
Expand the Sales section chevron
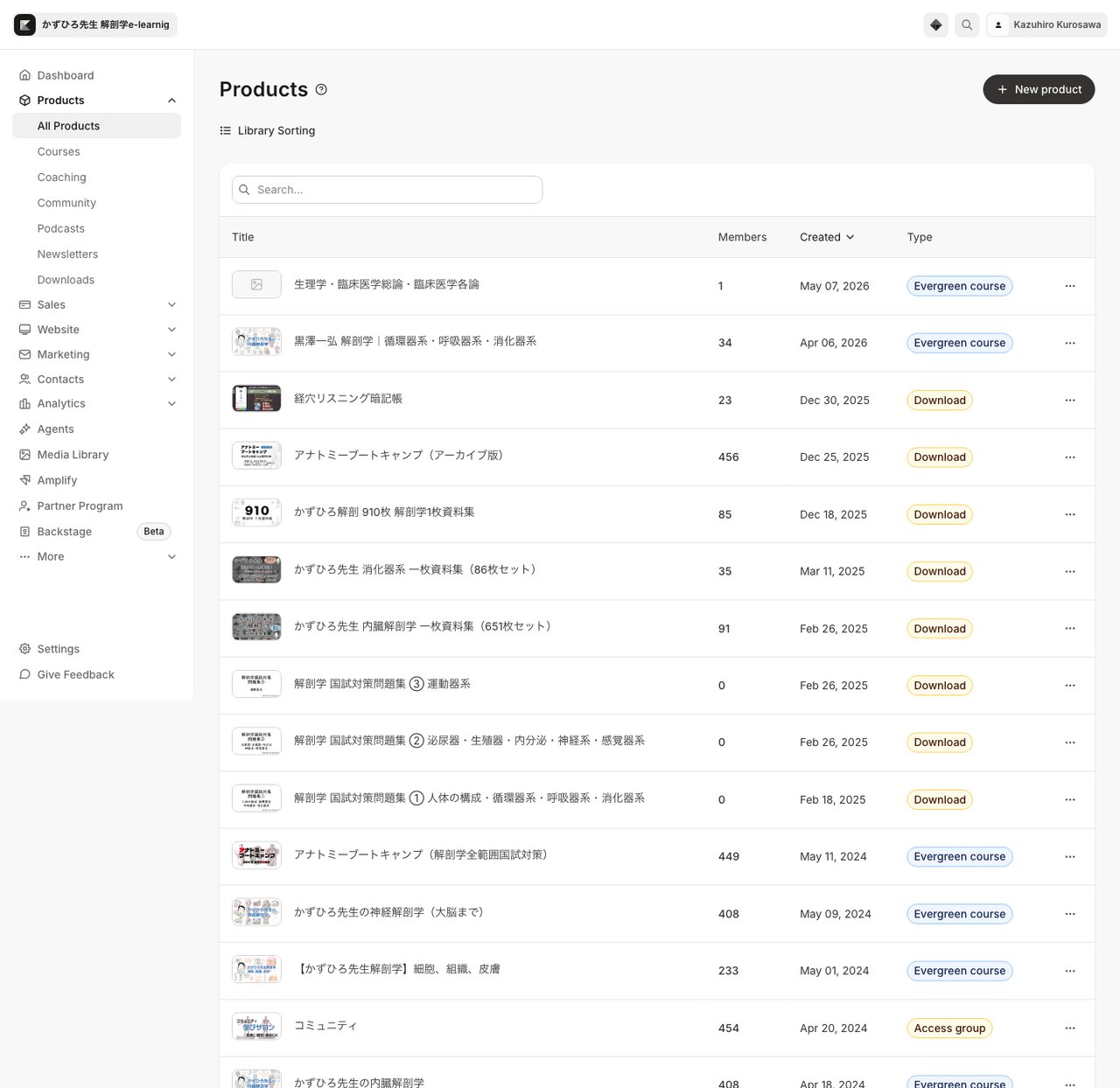point(171,304)
